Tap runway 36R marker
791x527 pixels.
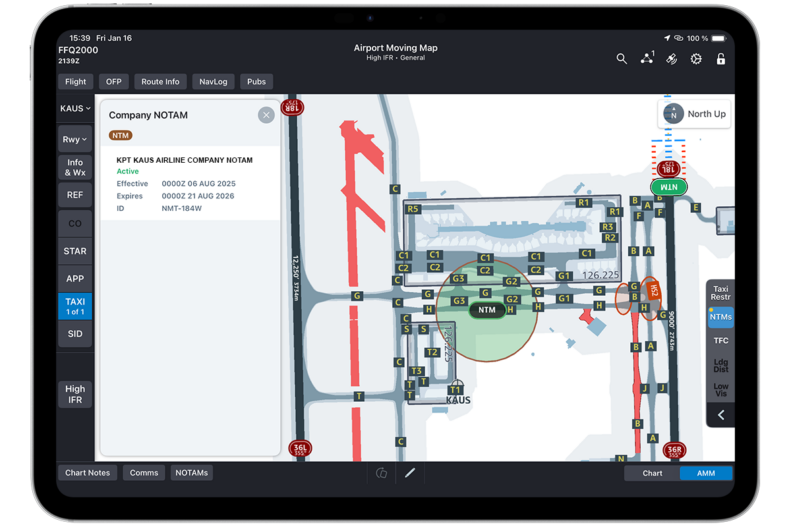pyautogui.click(x=674, y=450)
